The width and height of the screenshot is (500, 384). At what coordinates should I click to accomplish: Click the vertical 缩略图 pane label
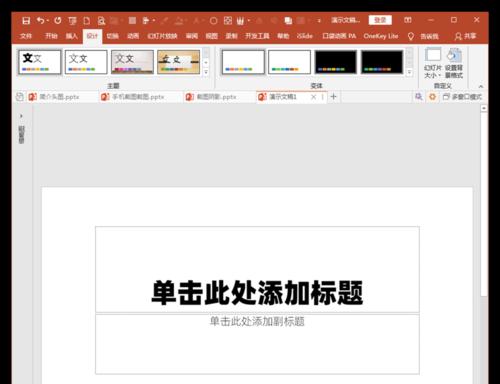click(21, 135)
